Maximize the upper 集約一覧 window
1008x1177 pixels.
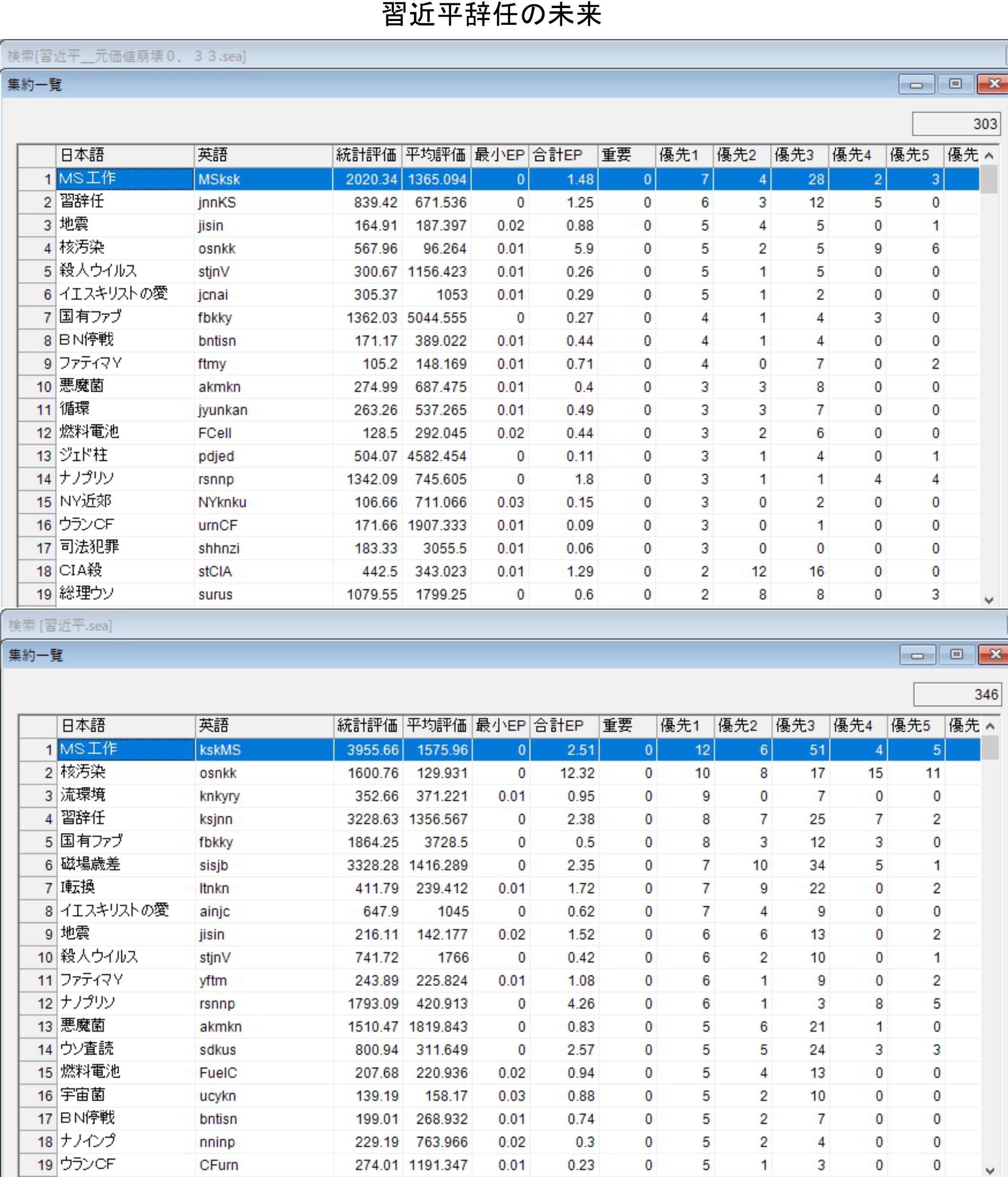point(955,85)
